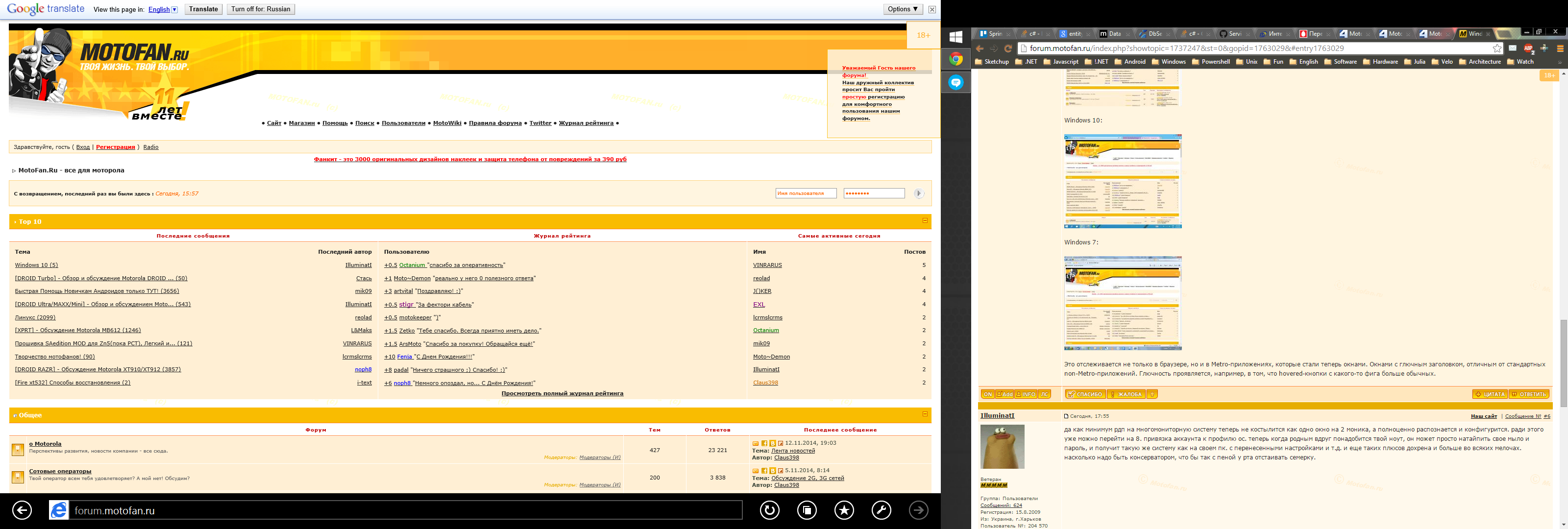
Task: Open the Javascript bookmarks folder
Action: (x=1061, y=62)
